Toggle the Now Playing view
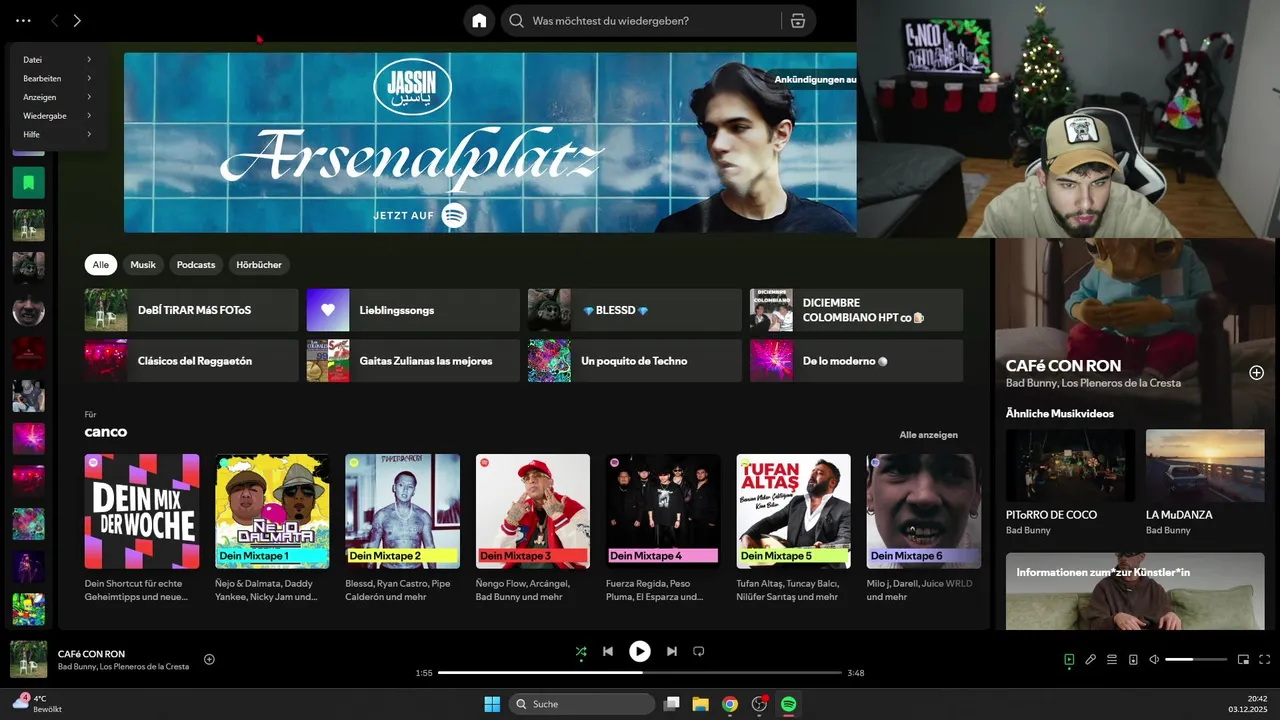This screenshot has width=1280, height=720. point(1069,659)
